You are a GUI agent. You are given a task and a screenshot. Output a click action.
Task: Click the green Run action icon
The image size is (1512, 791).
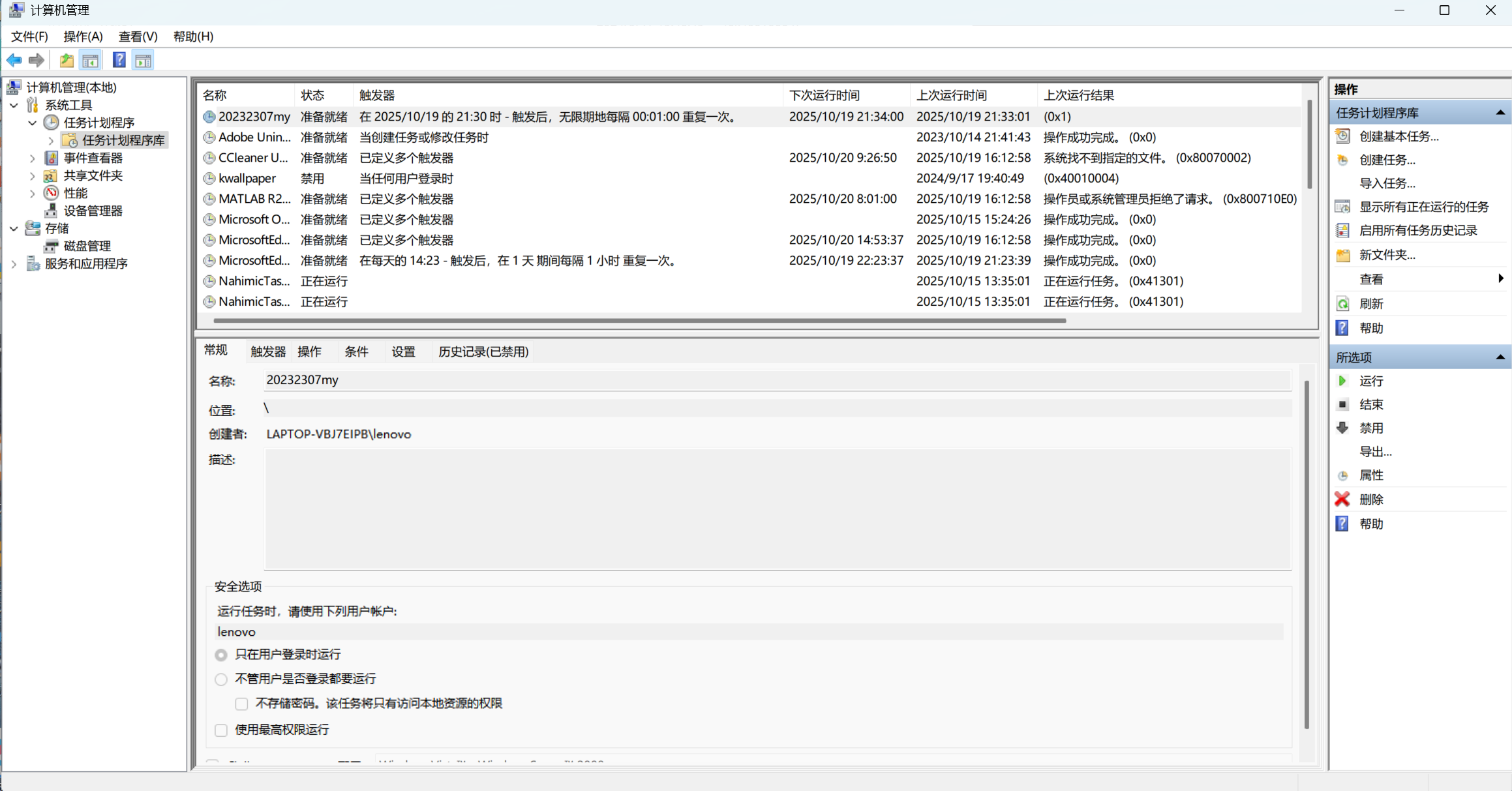(x=1342, y=381)
